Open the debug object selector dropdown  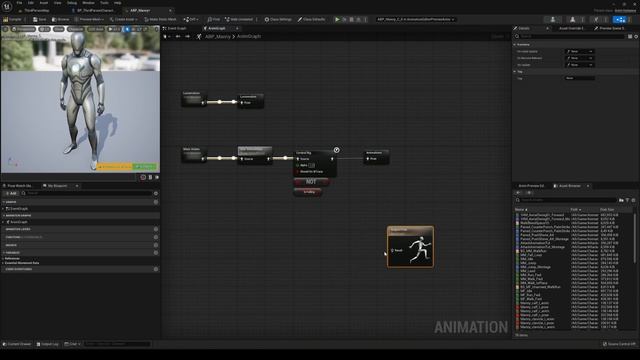(x=416, y=19)
